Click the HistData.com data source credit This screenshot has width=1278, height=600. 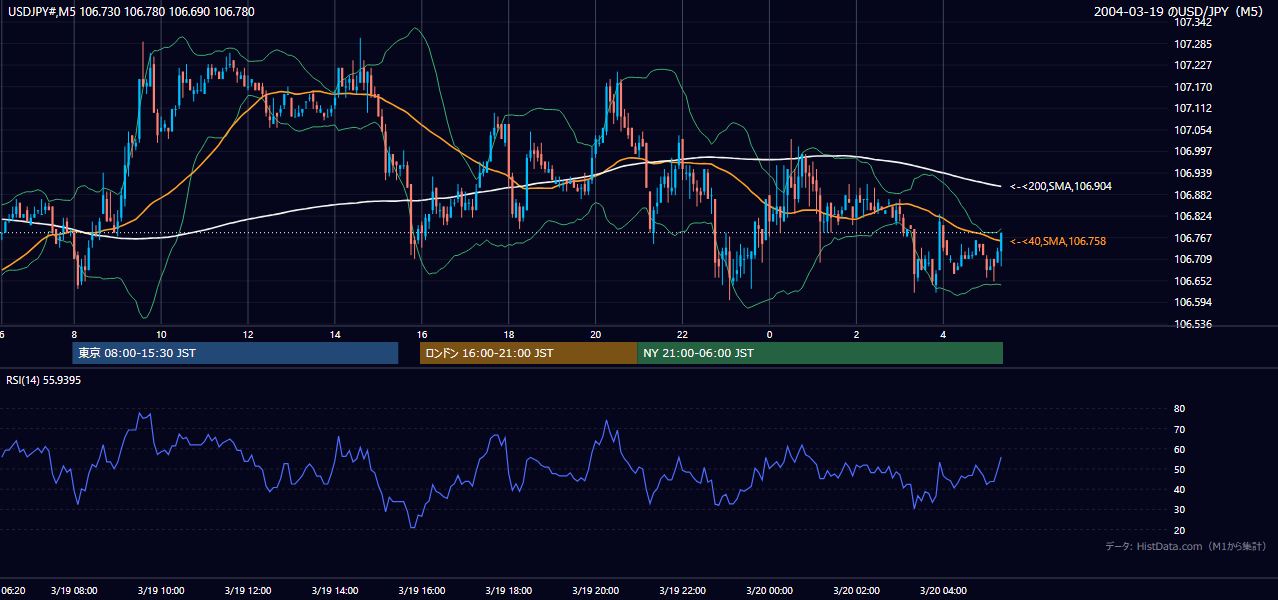(1186, 546)
